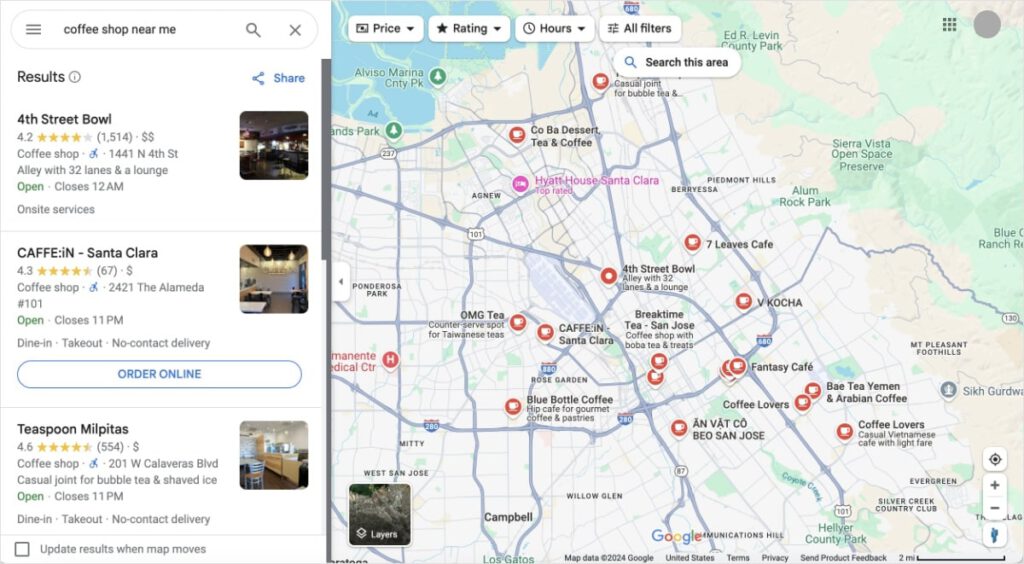This screenshot has height=564, width=1024.
Task: Click ORDER ONLINE for CAFFE:iN
Action: (x=159, y=374)
